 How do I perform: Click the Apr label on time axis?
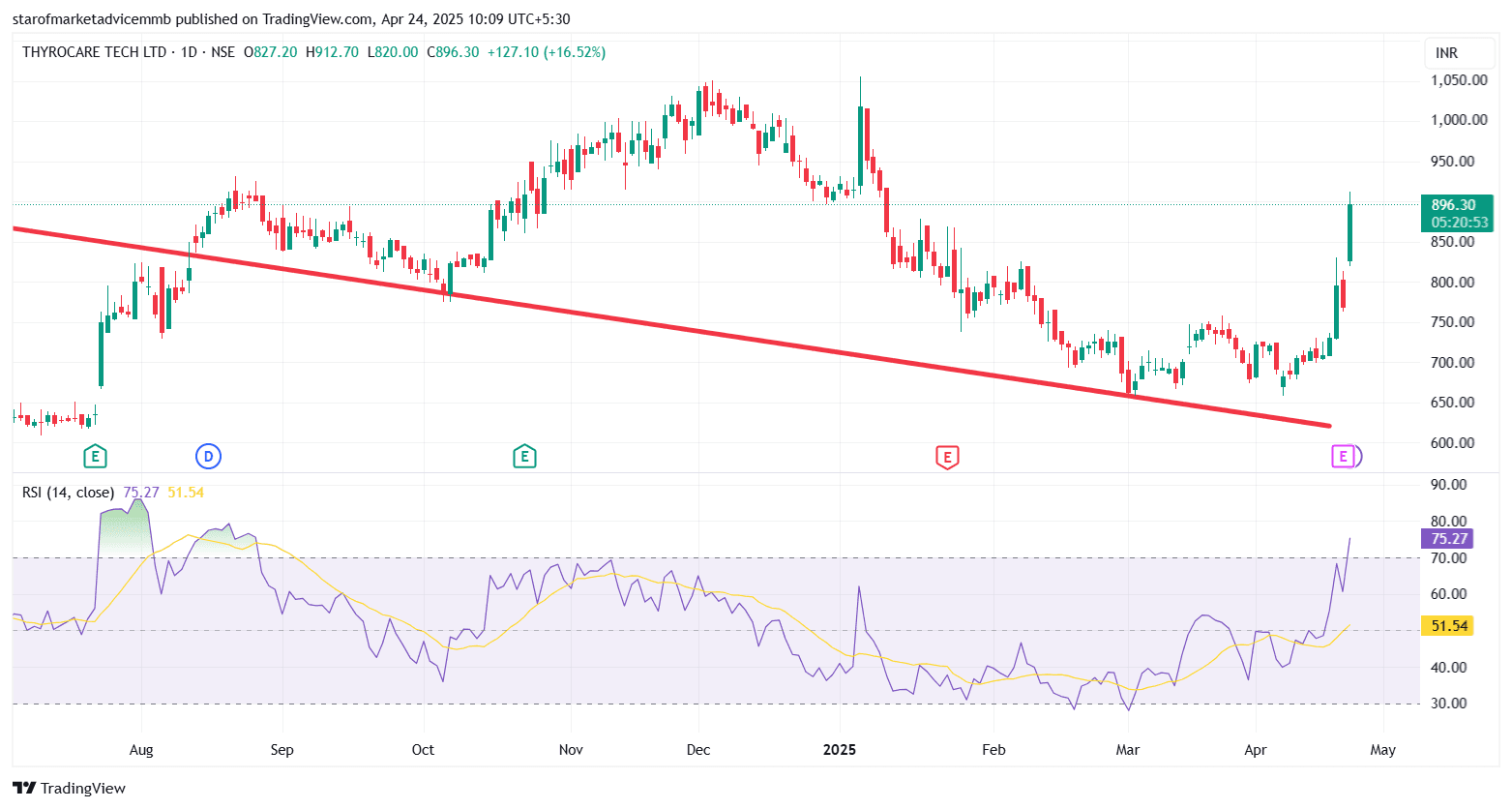pyautogui.click(x=1256, y=750)
